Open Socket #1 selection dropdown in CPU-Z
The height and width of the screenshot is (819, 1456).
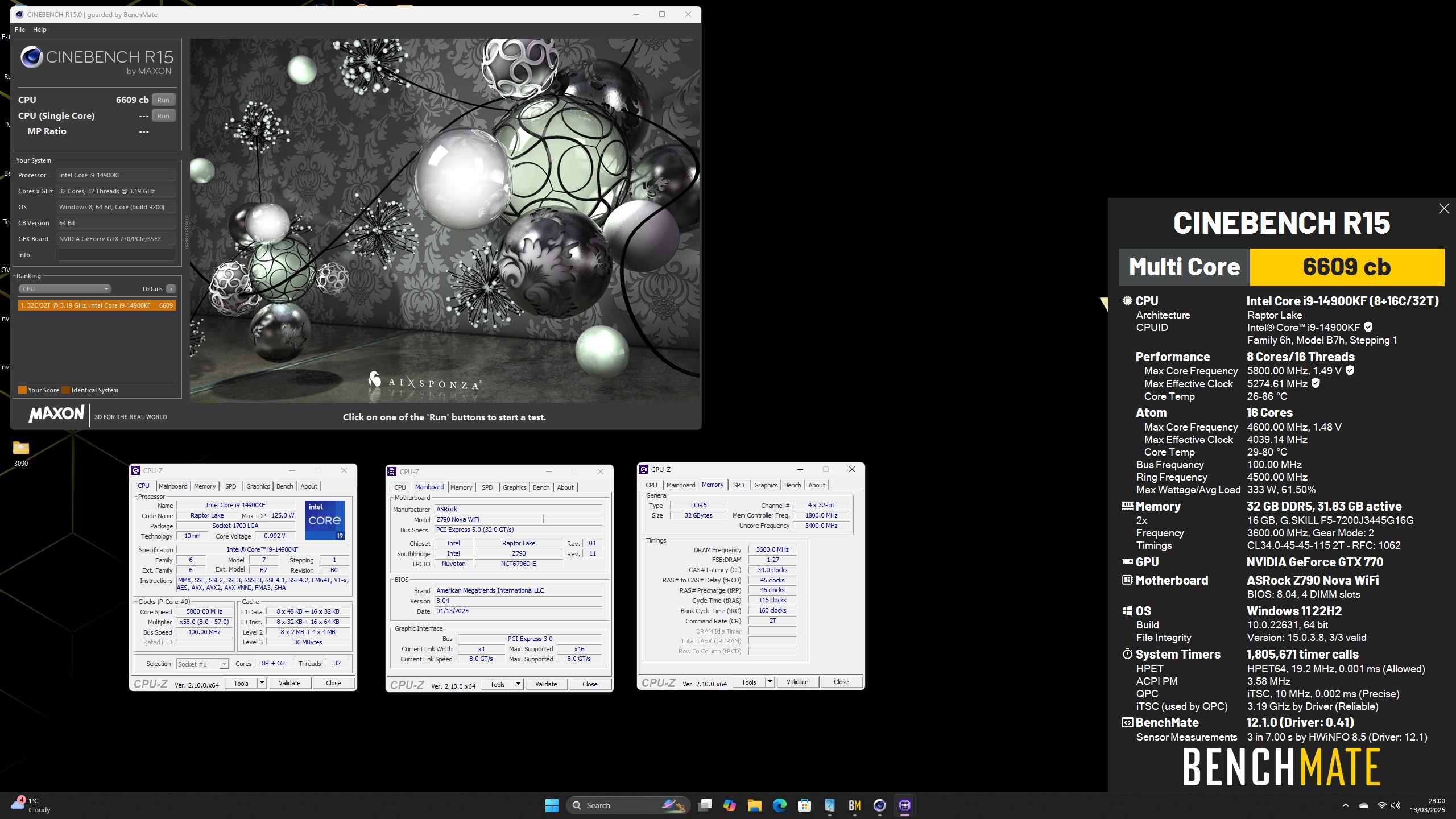tap(202, 664)
